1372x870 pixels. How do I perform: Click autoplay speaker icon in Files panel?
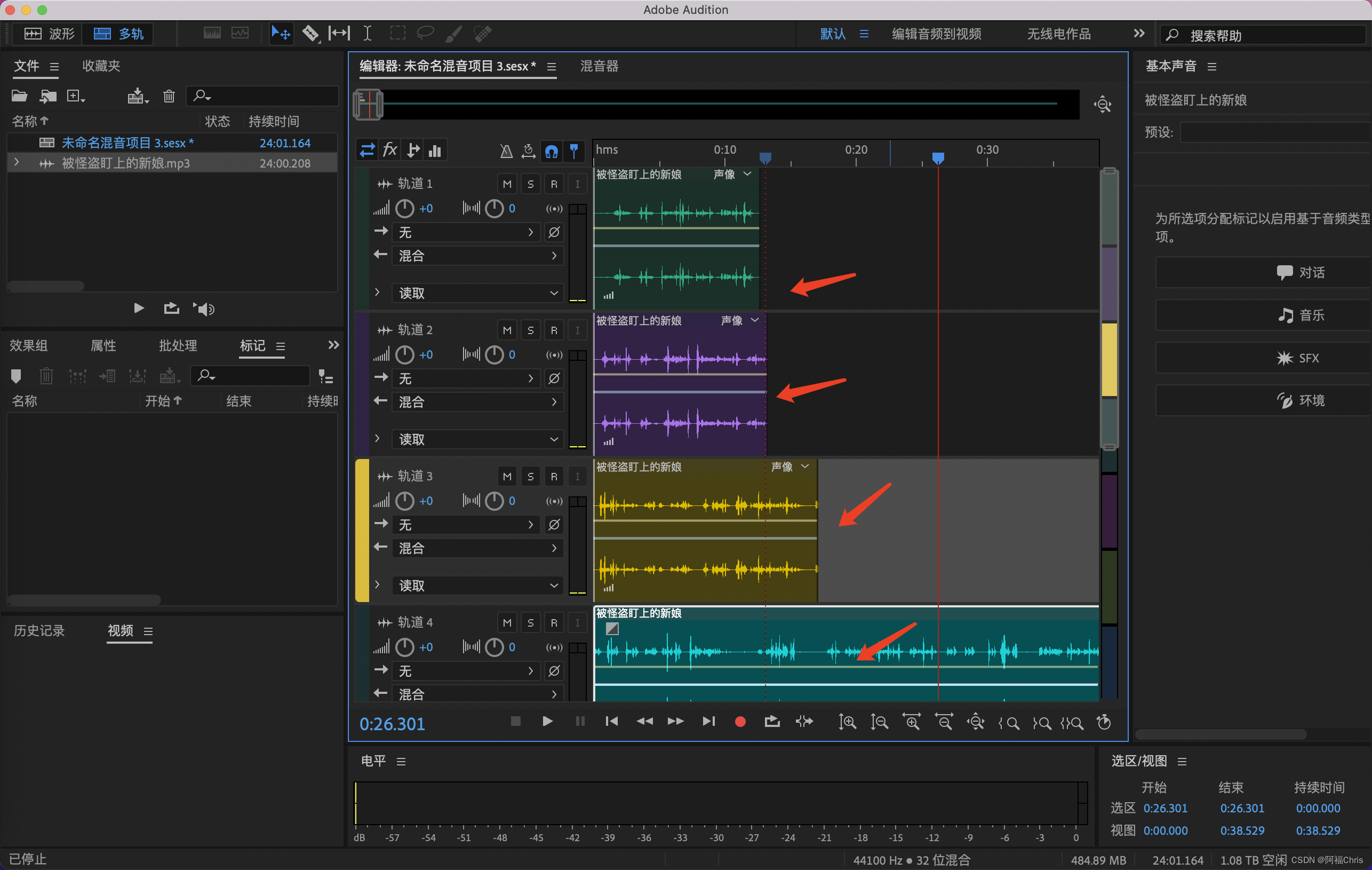click(203, 309)
